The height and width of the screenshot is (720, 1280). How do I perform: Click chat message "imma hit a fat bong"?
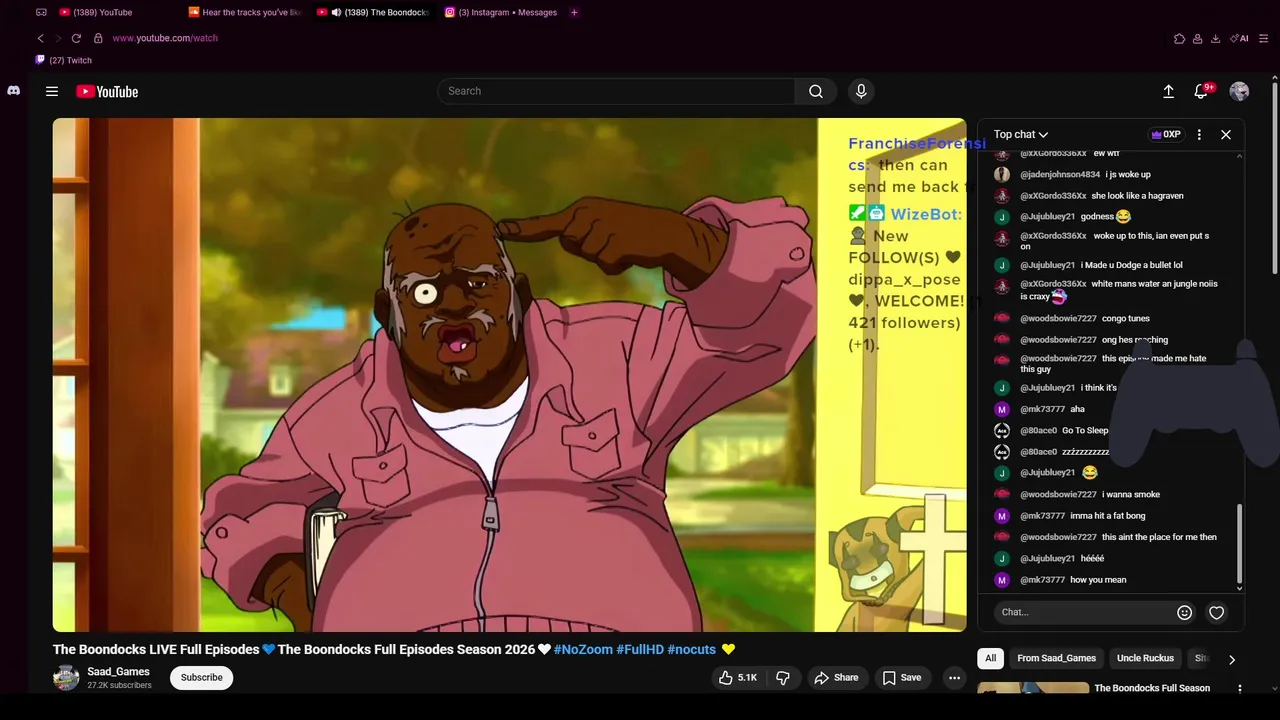[1108, 516]
